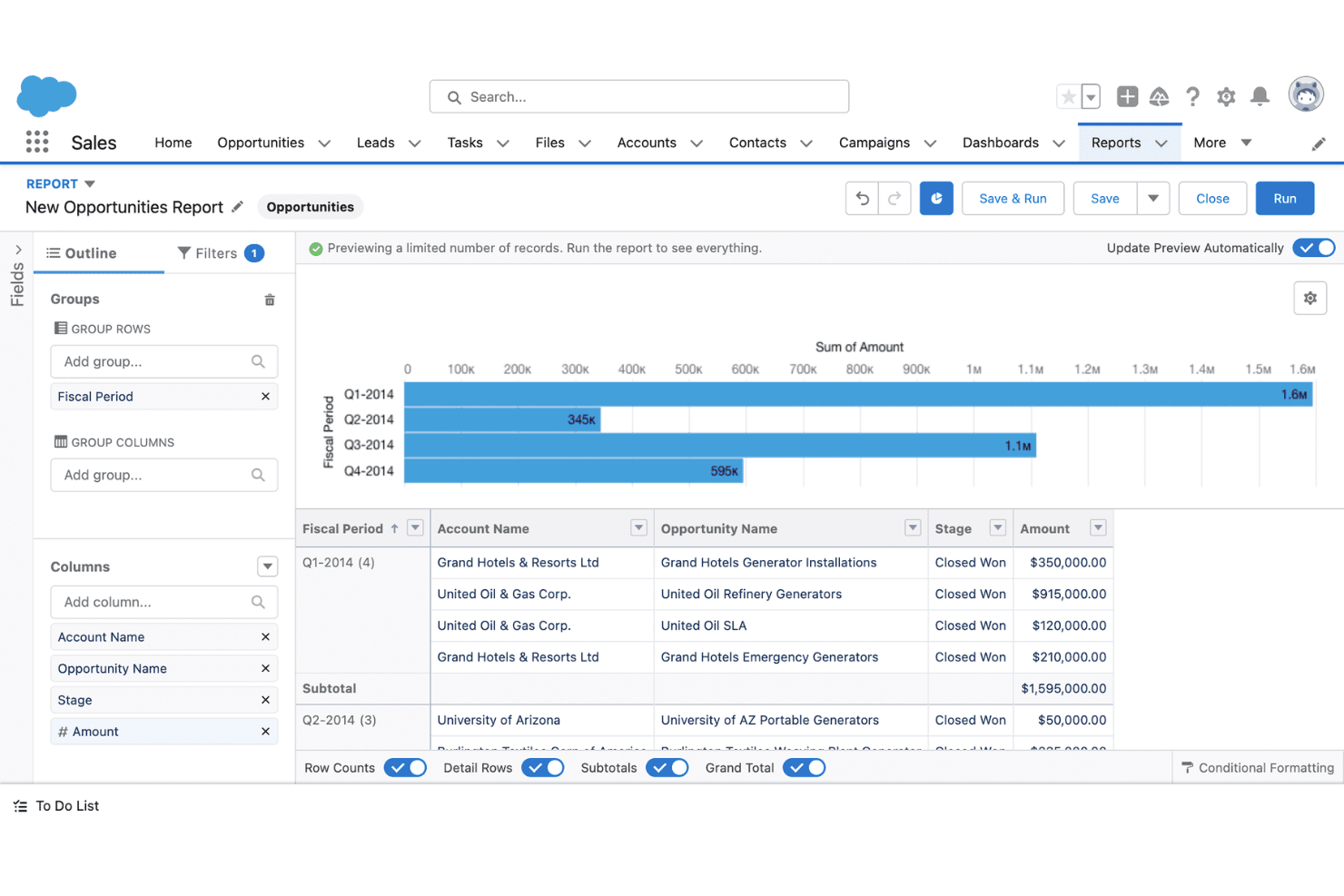Click the blue Run button
Viewport: 1344px width, 896px height.
1285,199
